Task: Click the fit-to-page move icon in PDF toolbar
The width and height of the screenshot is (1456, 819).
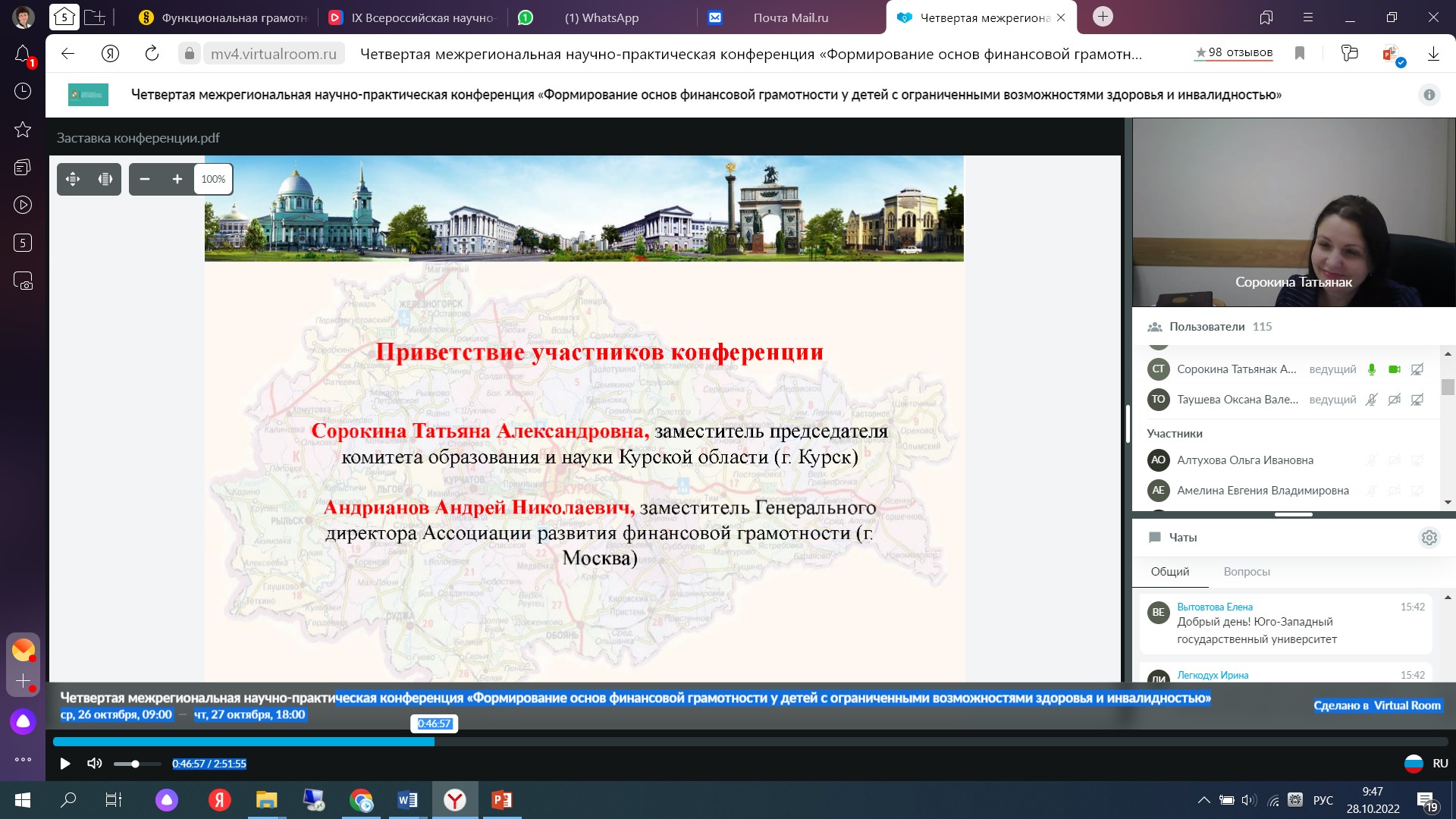Action: 73,179
